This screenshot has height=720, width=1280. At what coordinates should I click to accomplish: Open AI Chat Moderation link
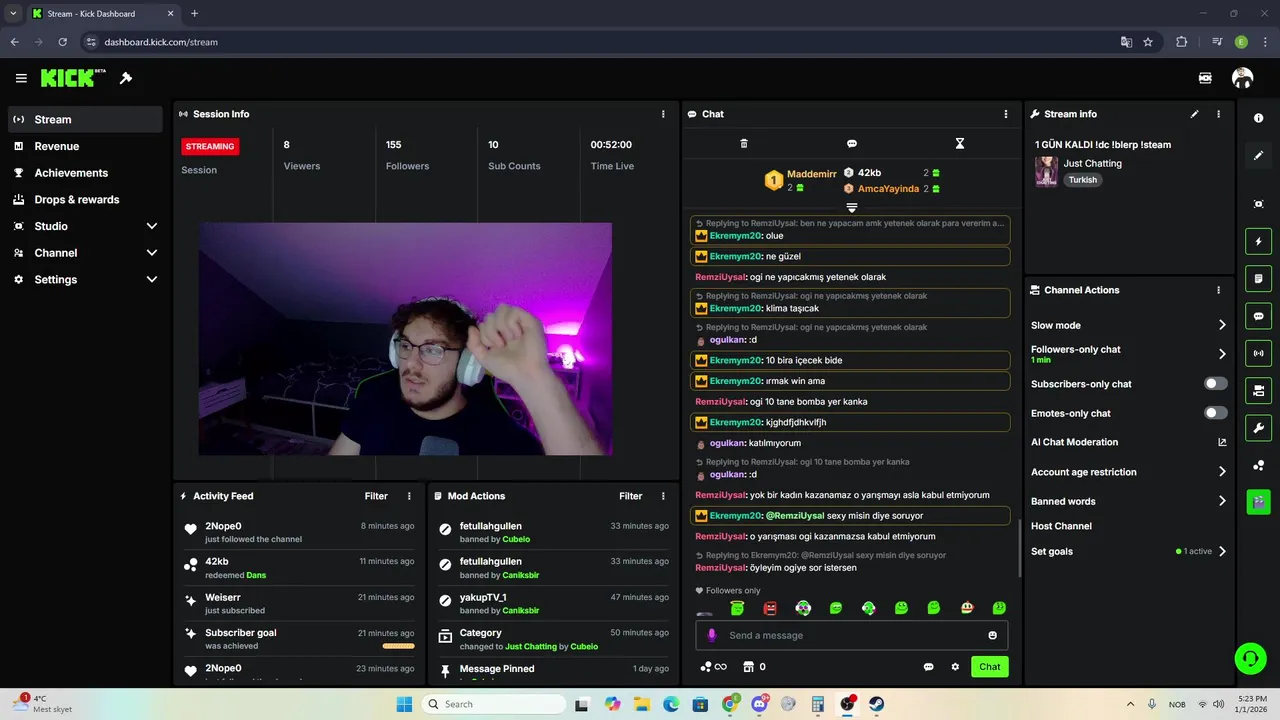tap(1129, 442)
